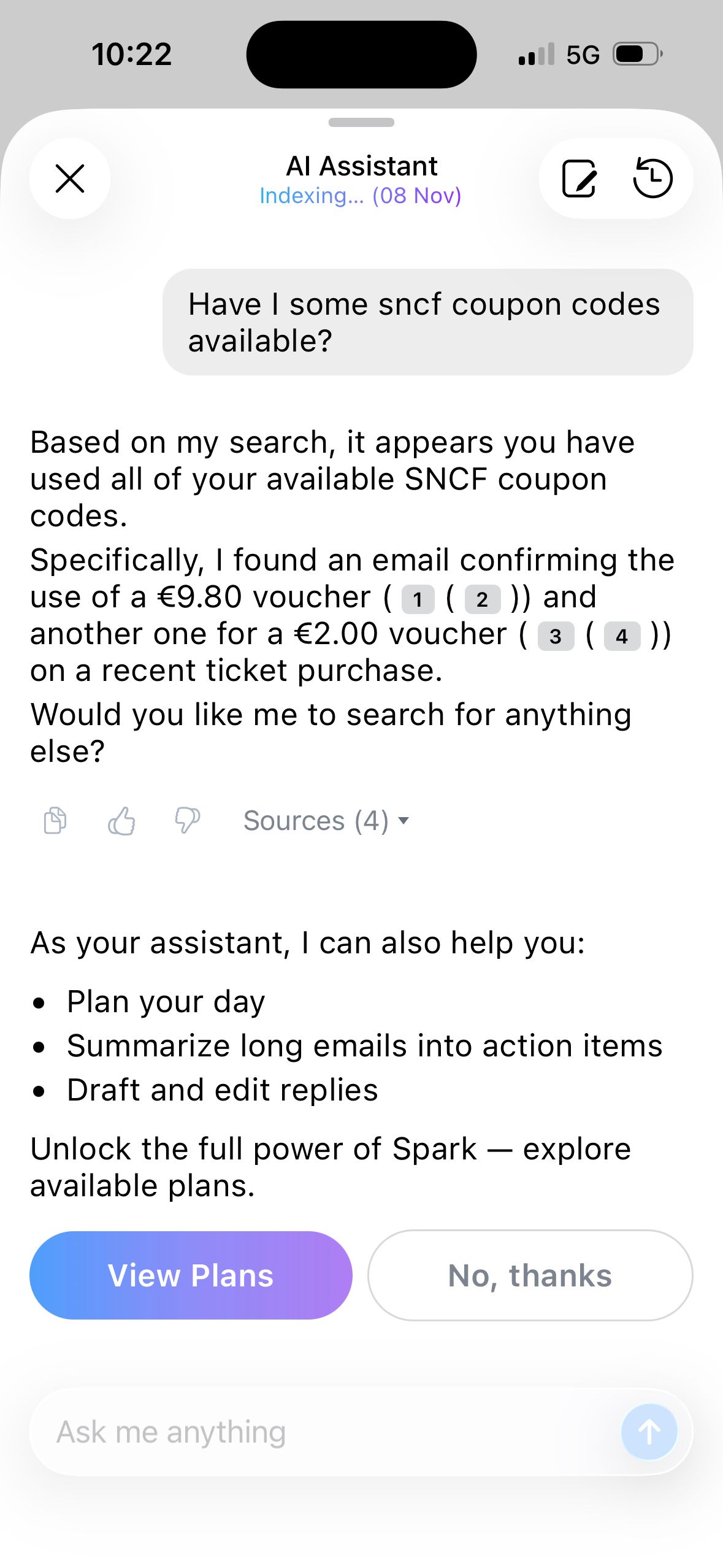This screenshot has height=1568, width=723.
Task: Open source citation 1
Action: [418, 599]
